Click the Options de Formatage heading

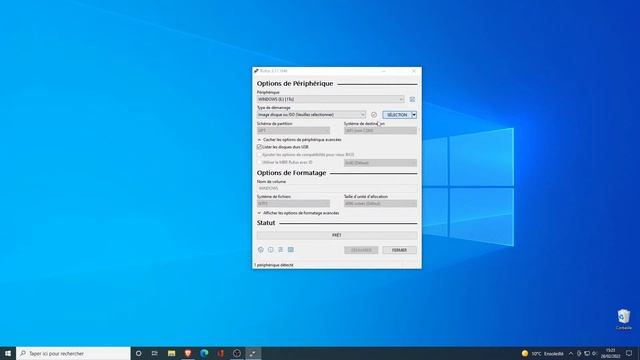coord(291,173)
